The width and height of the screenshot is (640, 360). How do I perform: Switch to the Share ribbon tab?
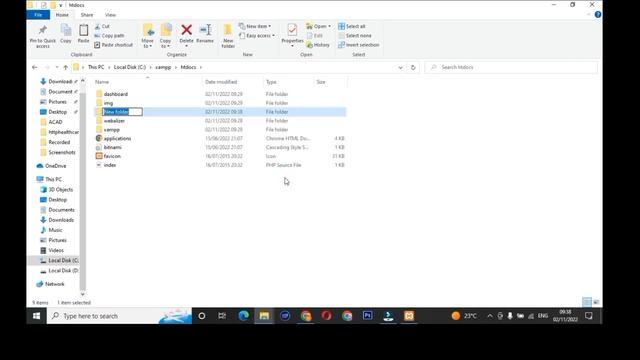coord(87,15)
